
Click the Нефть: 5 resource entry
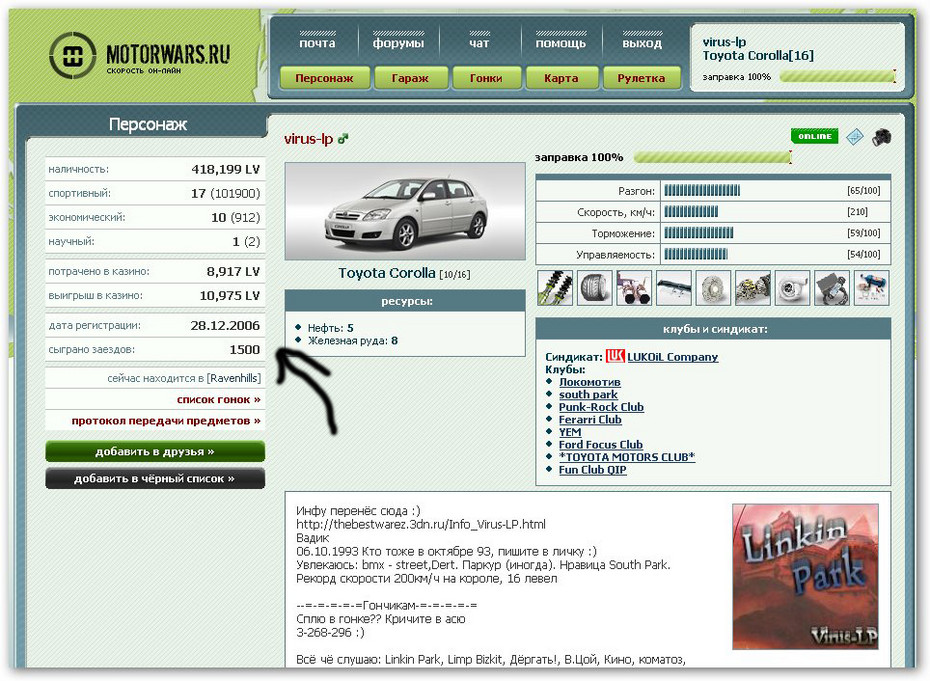(x=330, y=328)
